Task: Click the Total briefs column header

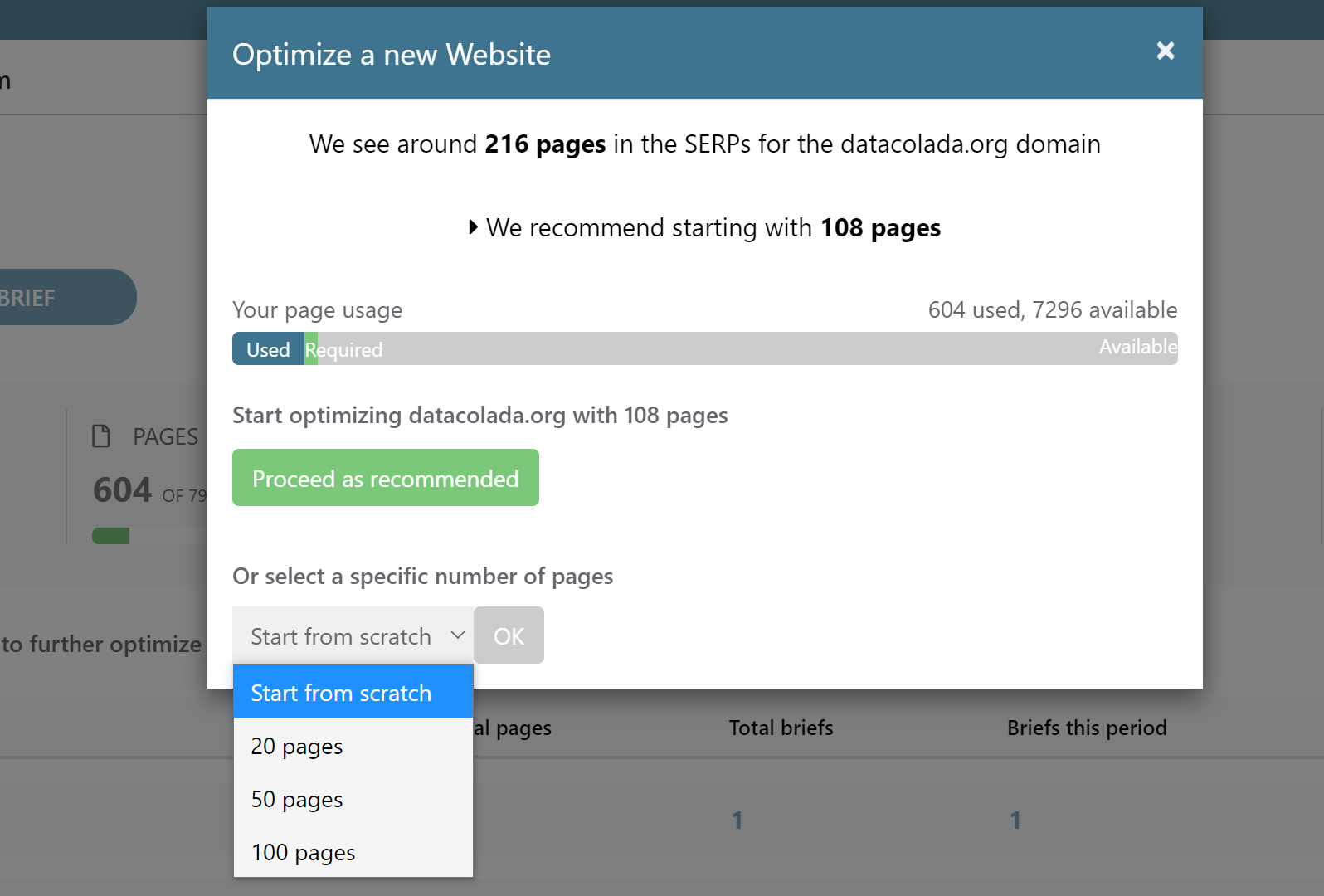Action: [x=781, y=728]
